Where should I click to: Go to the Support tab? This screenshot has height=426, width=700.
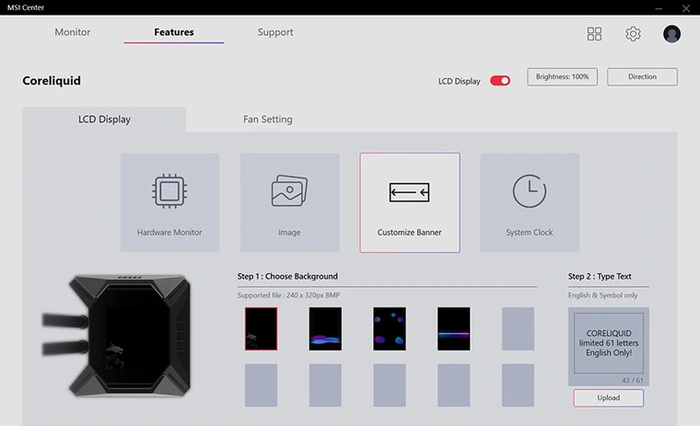pos(275,32)
